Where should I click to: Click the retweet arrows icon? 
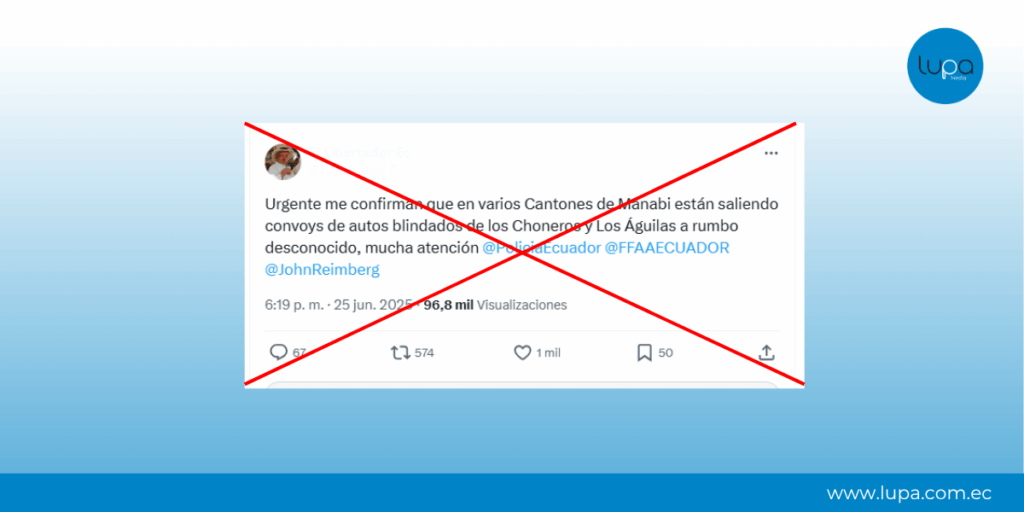click(x=400, y=353)
